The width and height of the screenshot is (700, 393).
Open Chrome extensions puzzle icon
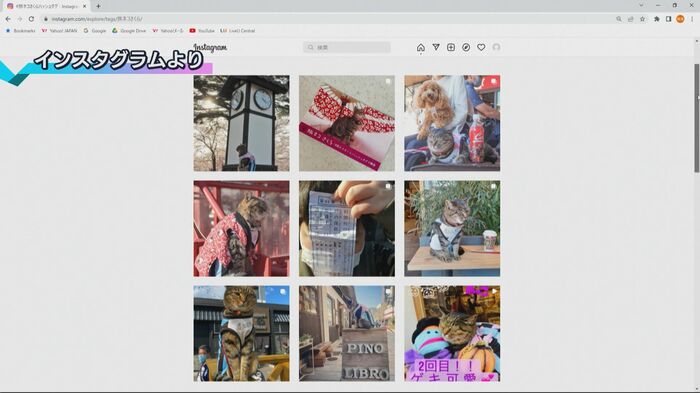point(657,19)
